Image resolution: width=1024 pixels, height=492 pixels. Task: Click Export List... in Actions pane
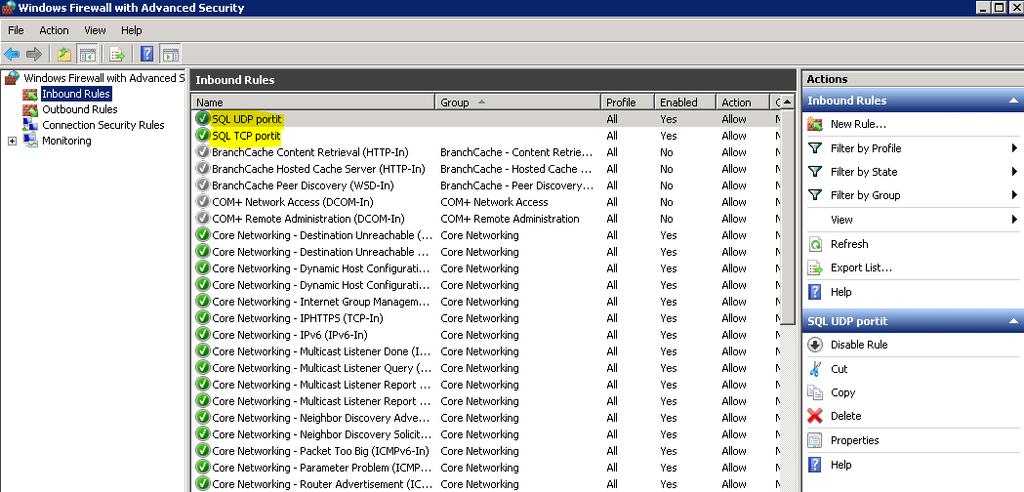[861, 268]
